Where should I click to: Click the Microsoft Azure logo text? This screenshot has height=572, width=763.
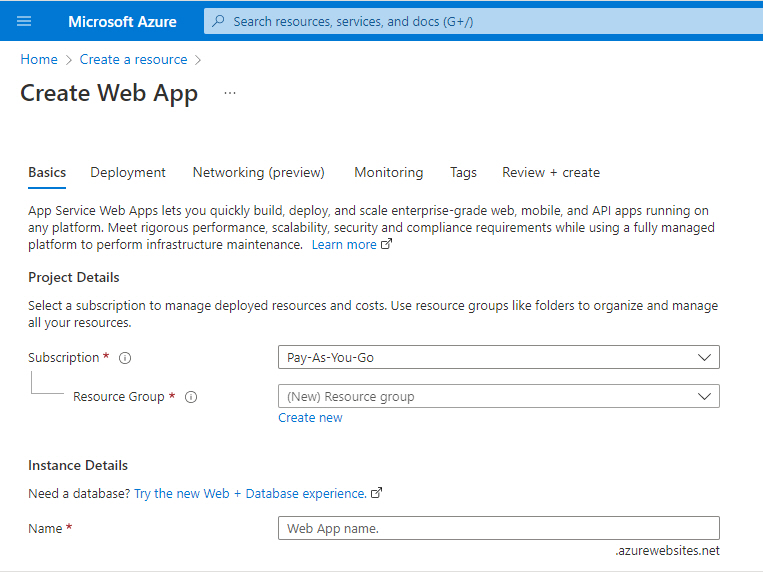tap(122, 21)
